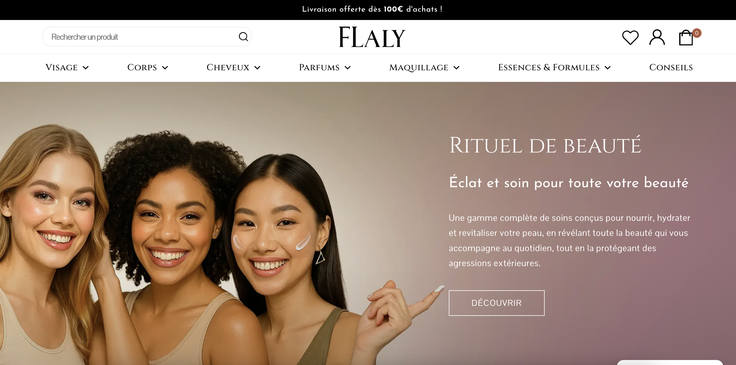Click the cart item count badge
736x365 pixels.
point(697,33)
